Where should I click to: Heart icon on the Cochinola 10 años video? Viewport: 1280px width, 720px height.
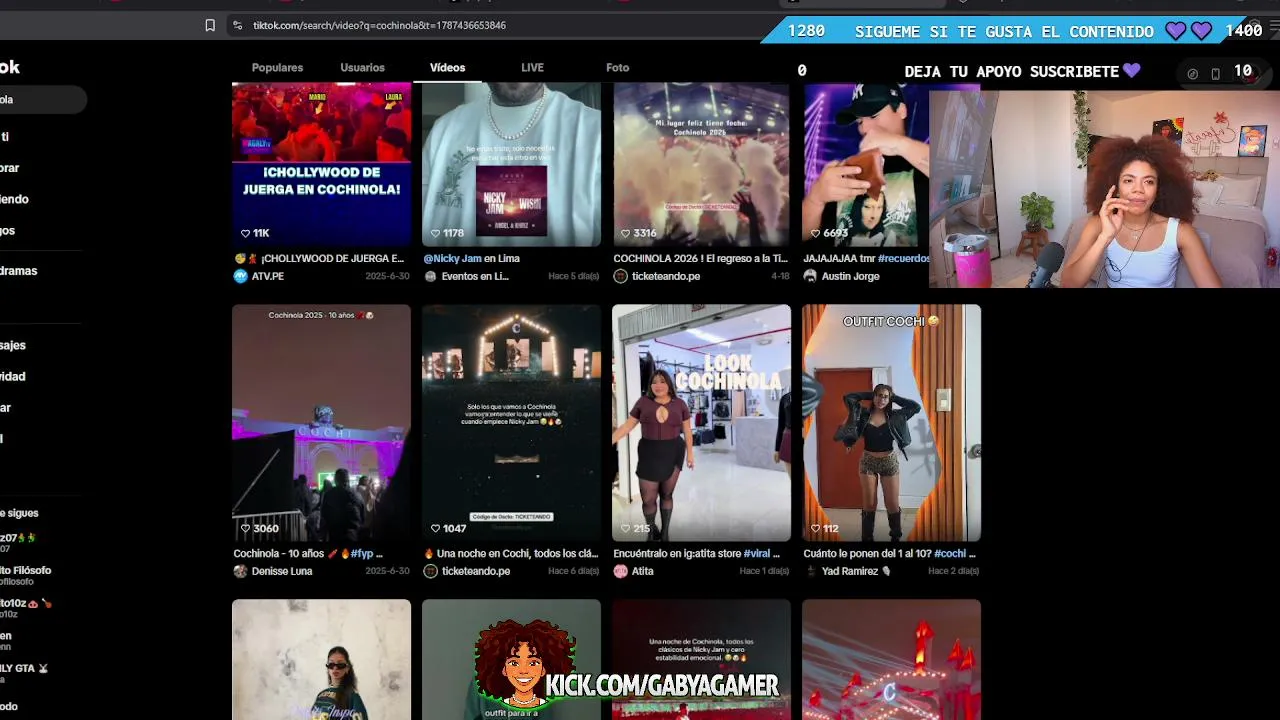(245, 528)
